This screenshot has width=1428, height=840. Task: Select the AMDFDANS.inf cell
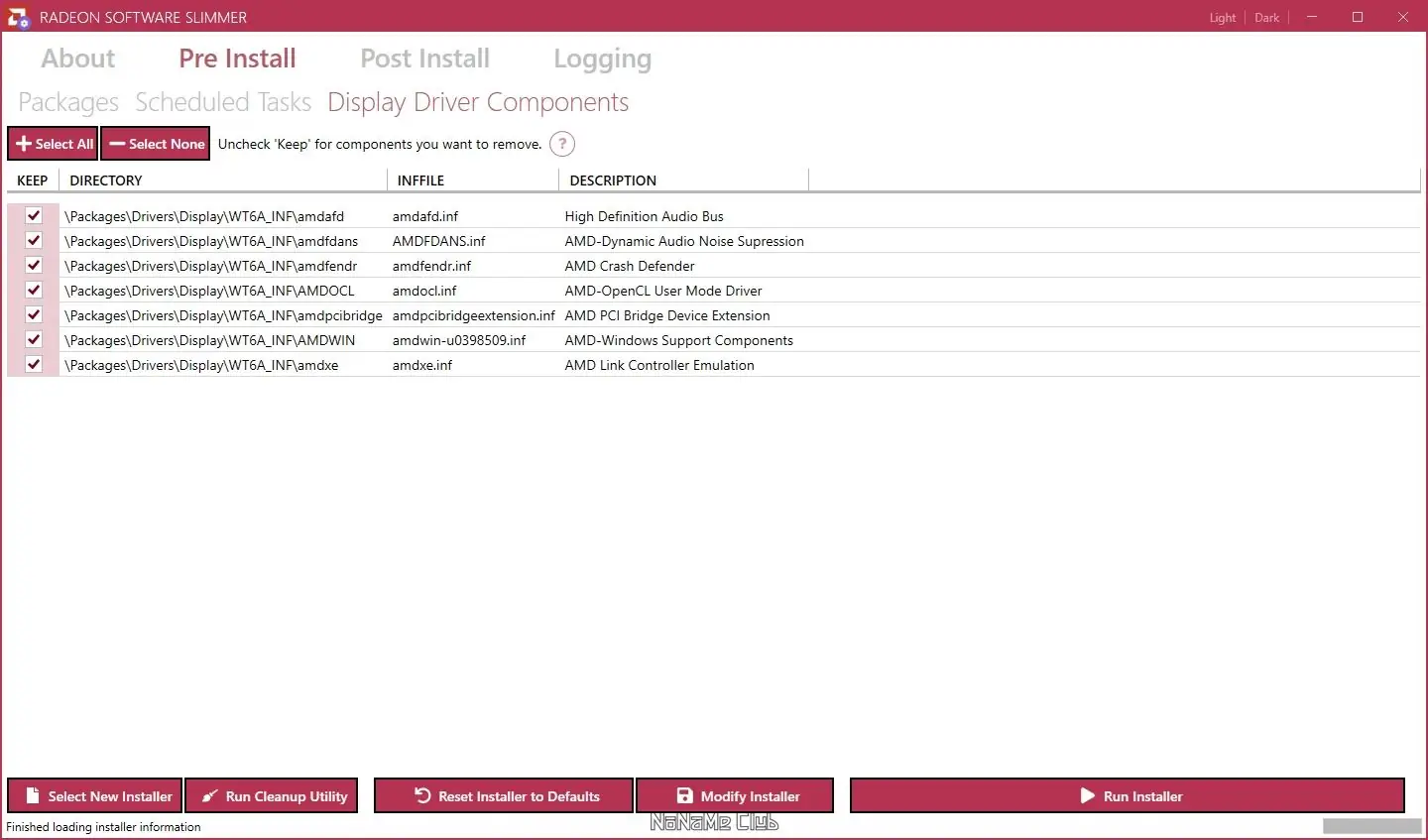[439, 241]
